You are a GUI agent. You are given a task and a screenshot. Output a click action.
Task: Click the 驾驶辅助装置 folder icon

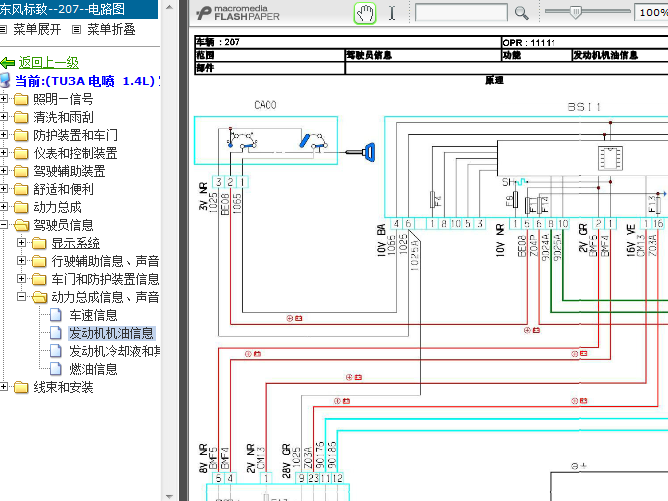[x=21, y=171]
